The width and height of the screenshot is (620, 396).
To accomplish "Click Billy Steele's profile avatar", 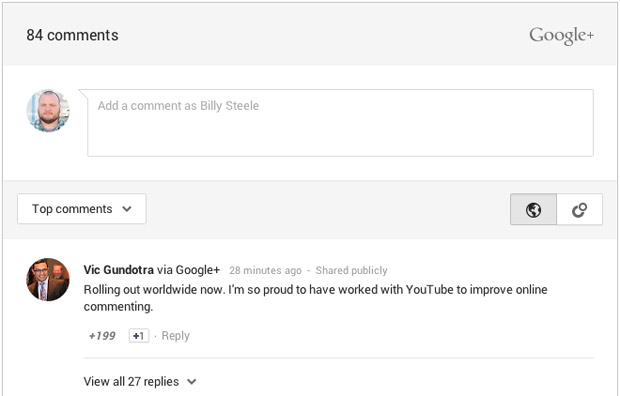I will point(48,110).
